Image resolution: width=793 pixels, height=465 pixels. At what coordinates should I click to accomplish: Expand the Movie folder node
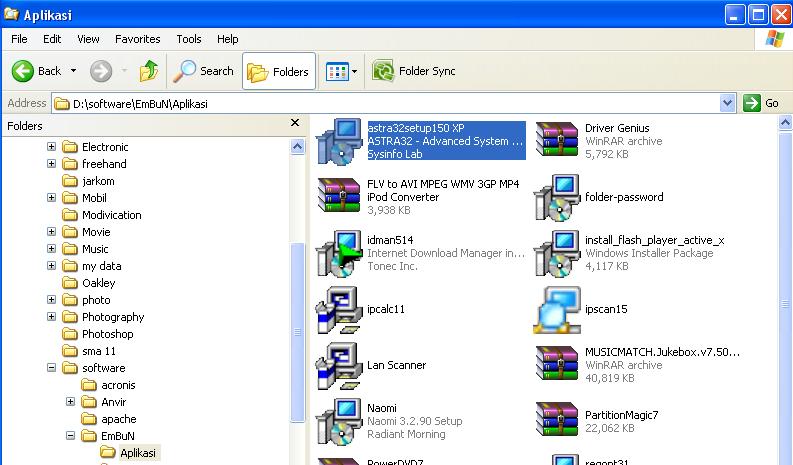pos(51,231)
